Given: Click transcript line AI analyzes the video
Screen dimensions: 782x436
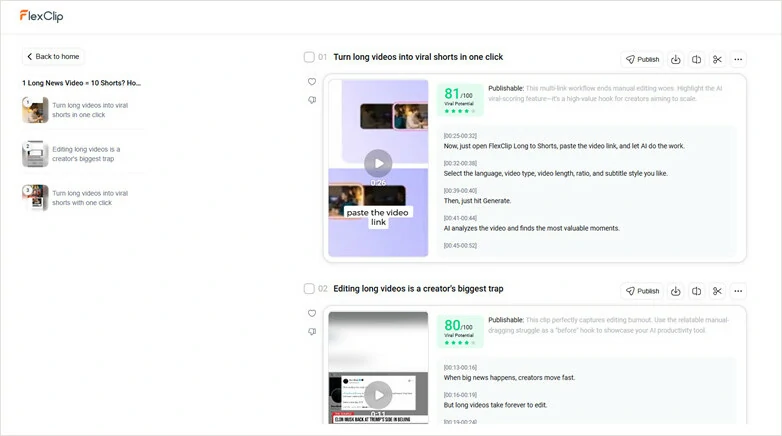Looking at the screenshot, I should (532, 228).
